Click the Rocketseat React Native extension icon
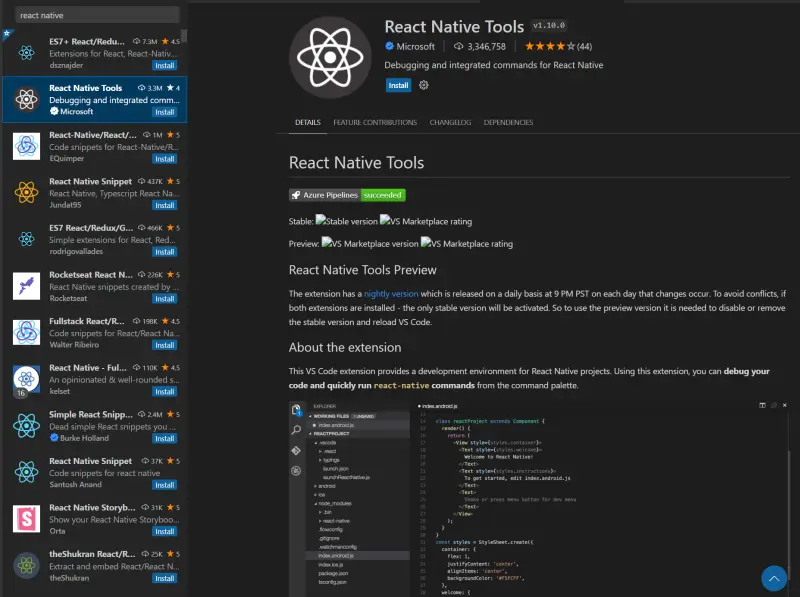Image resolution: width=800 pixels, height=597 pixels. pos(26,286)
